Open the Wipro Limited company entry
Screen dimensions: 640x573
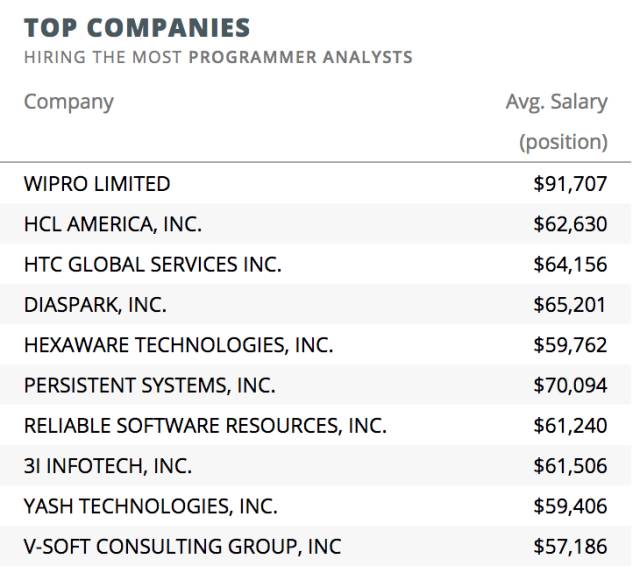coord(97,184)
